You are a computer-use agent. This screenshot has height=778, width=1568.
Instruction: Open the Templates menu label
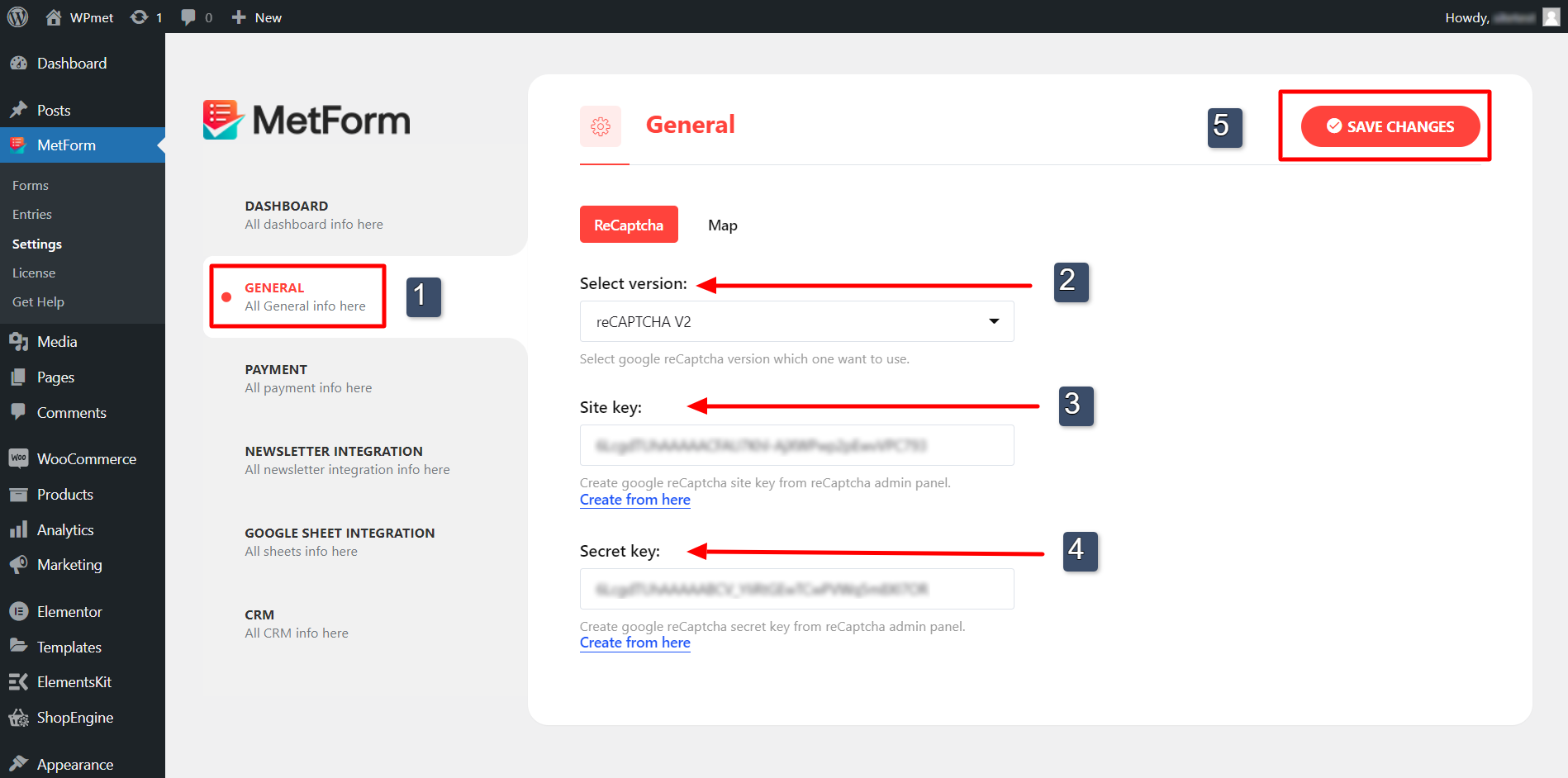(69, 648)
